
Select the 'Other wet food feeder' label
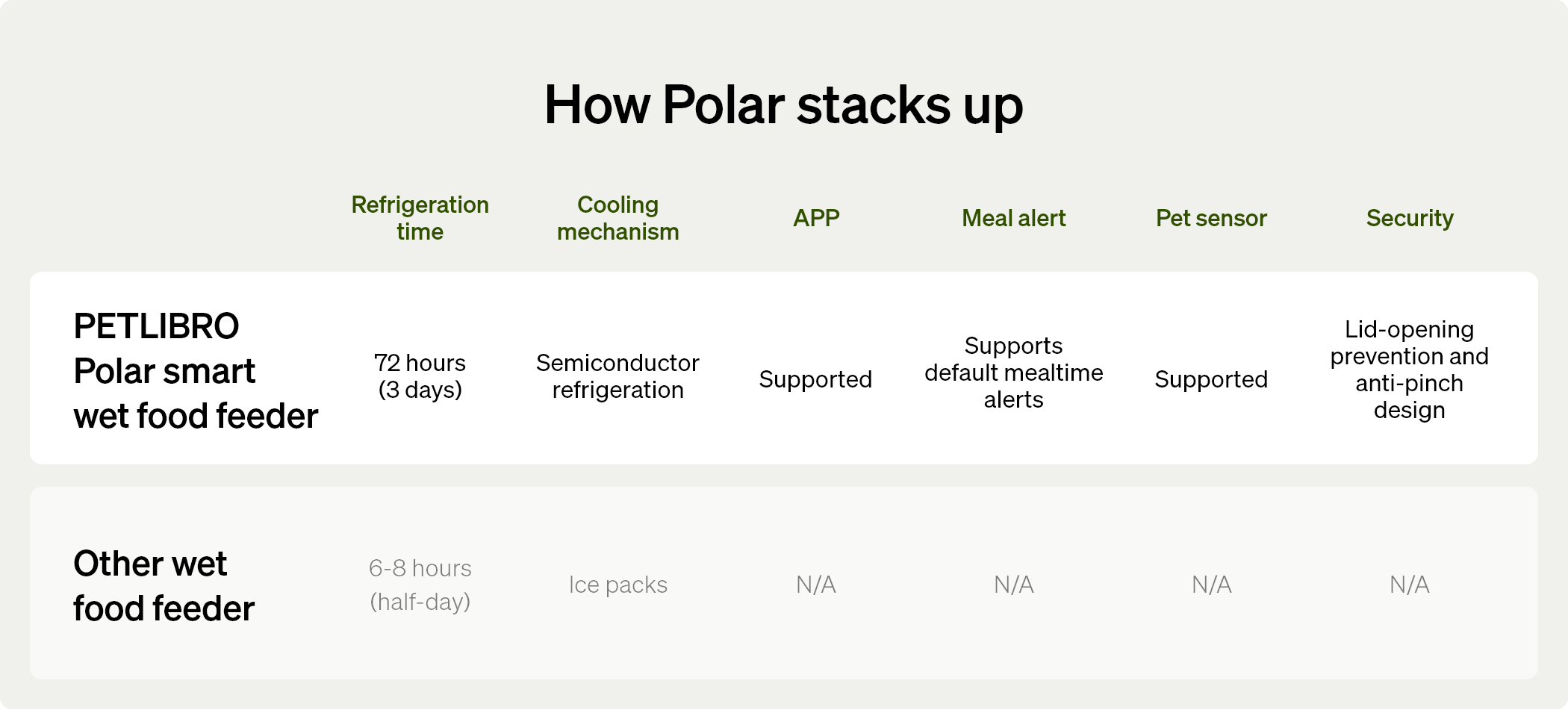[164, 586]
